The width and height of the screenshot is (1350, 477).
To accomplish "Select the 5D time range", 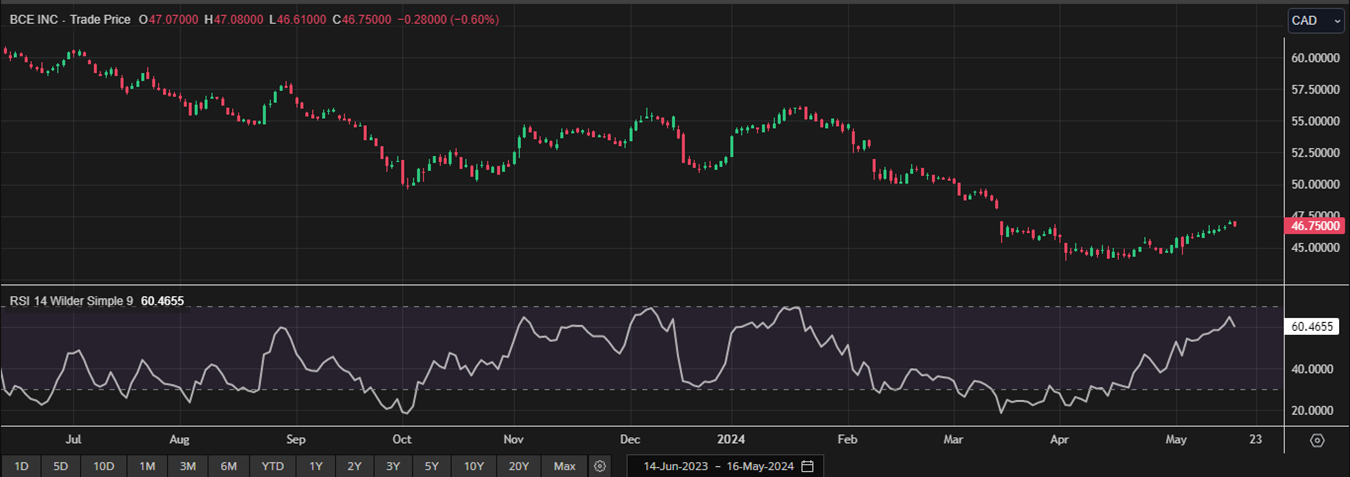I will pyautogui.click(x=60, y=466).
